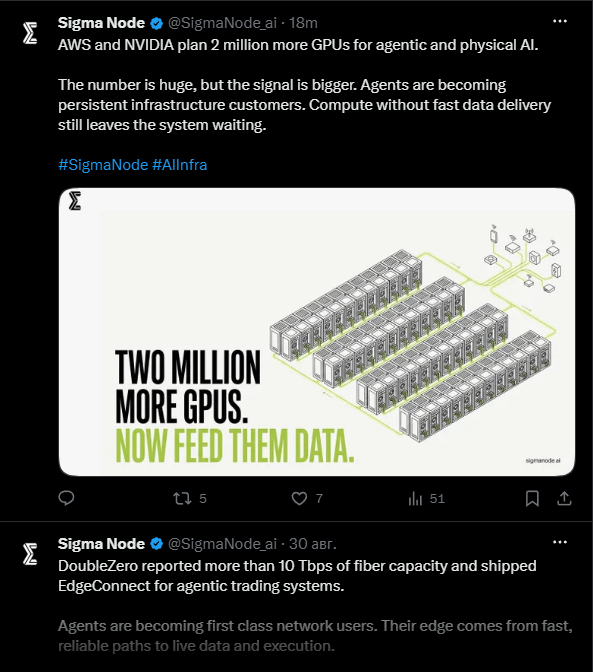Image resolution: width=593 pixels, height=672 pixels.
Task: Open @SigmaNode_ai handle on first tweet
Action: 222,23
